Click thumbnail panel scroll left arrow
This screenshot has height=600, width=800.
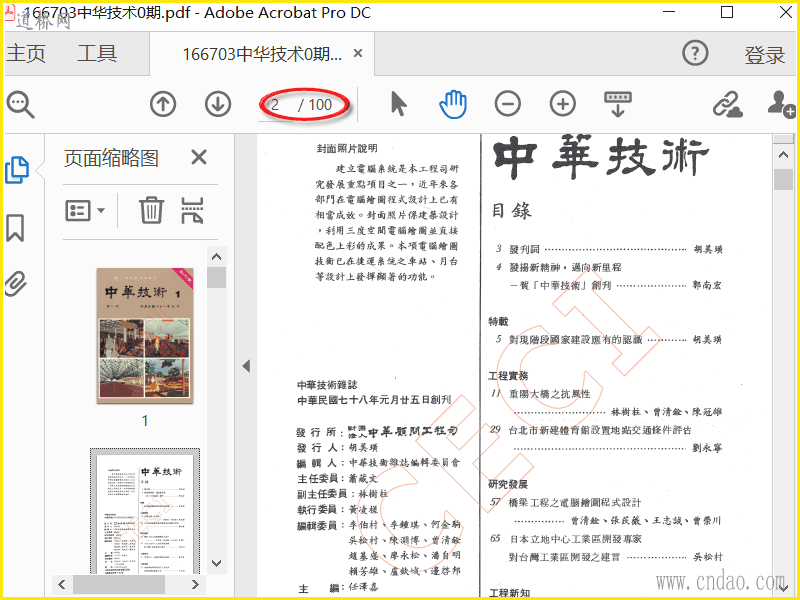[x=62, y=584]
